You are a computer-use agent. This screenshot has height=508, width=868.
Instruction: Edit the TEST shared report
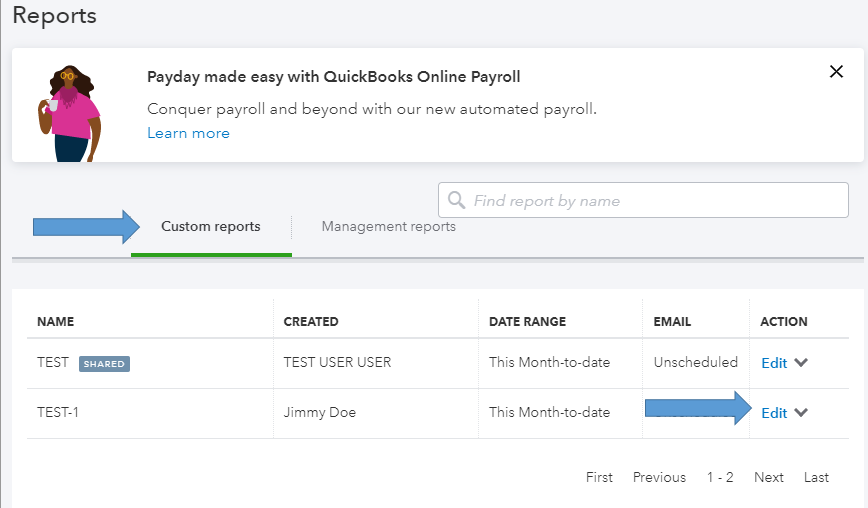(x=774, y=363)
